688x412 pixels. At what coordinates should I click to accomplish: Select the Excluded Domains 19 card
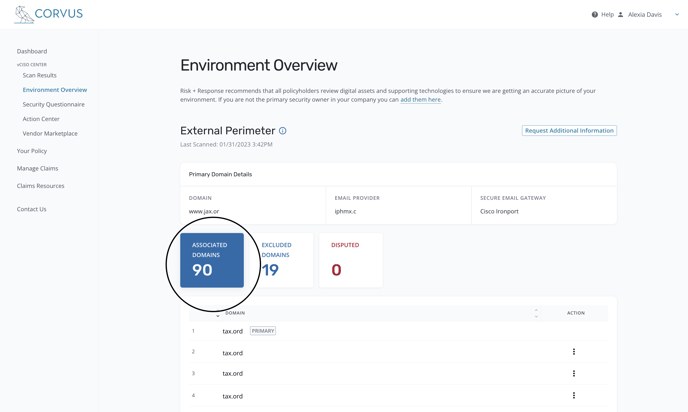pos(282,261)
